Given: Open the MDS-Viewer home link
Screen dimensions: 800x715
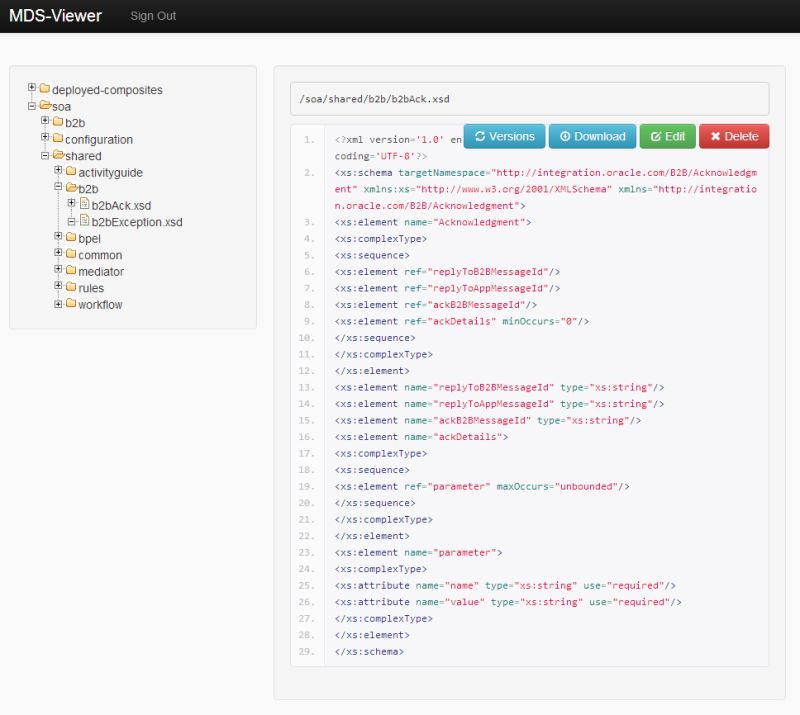Looking at the screenshot, I should tap(55, 16).
